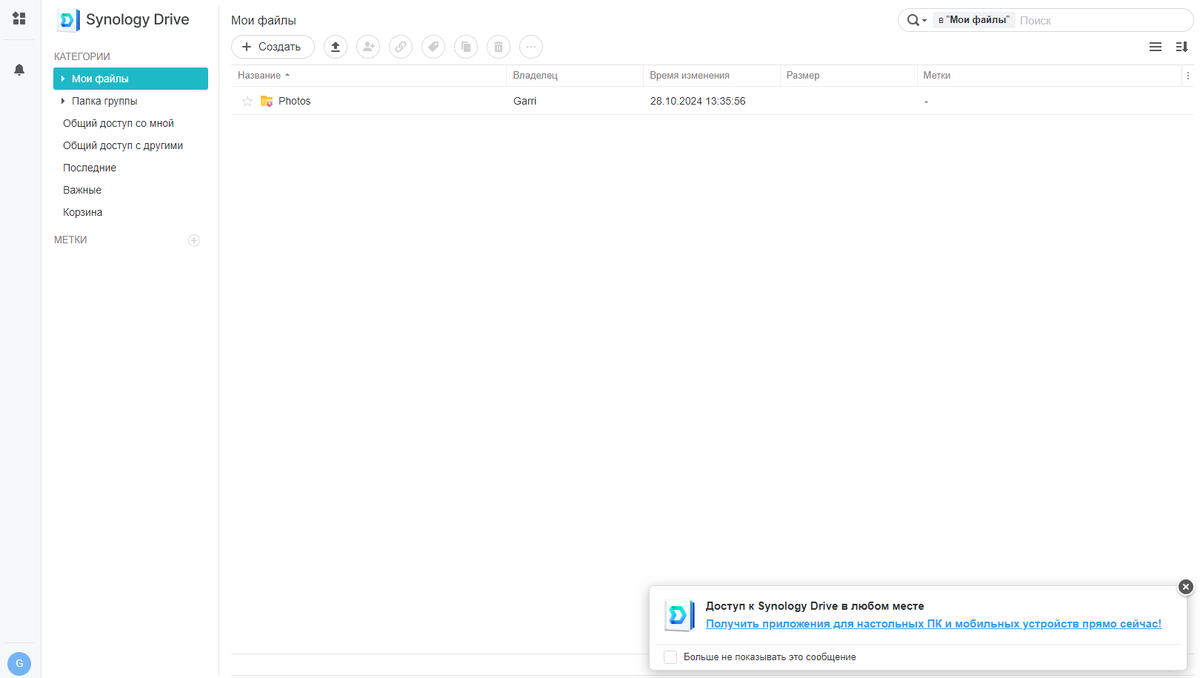Sort by 'Размер' column header

tap(849, 75)
